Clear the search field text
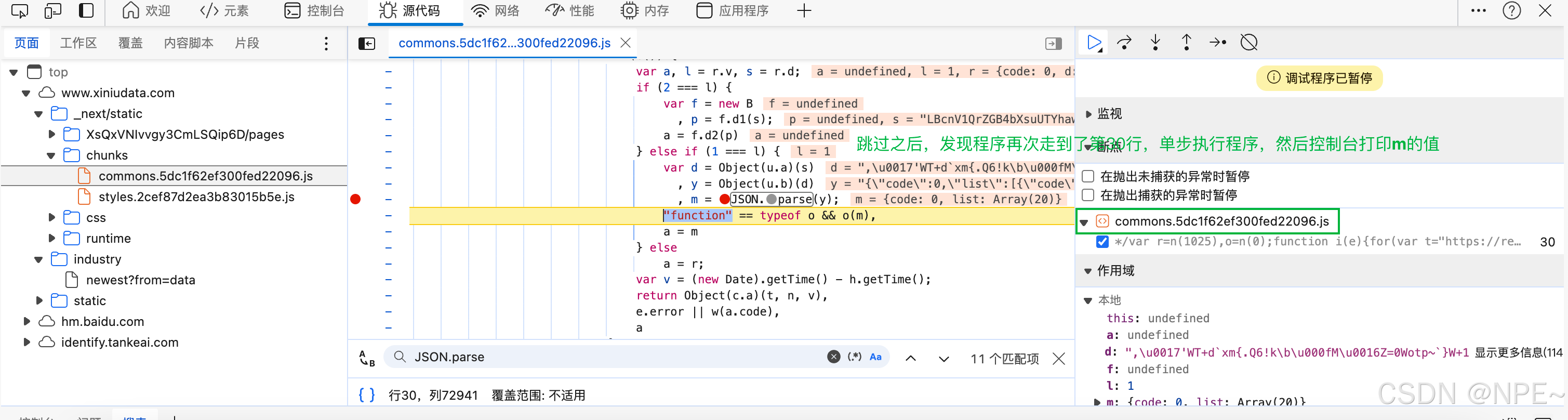This screenshot has height=420, width=1568. point(834,357)
